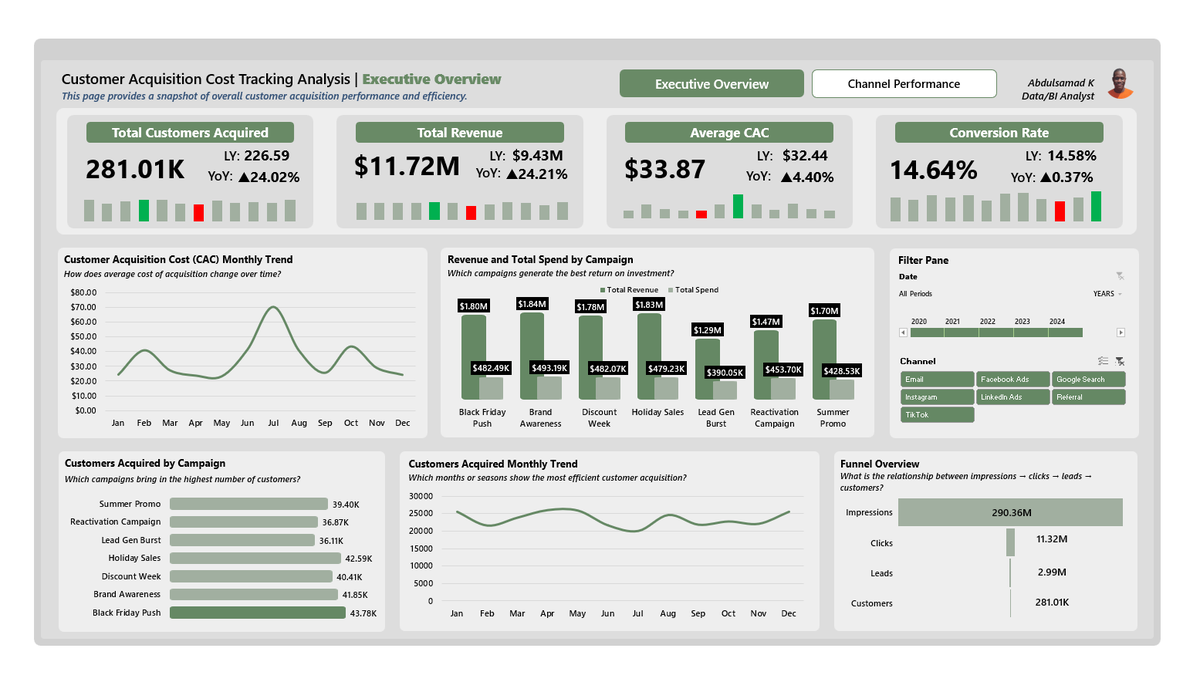
Task: Select the Referral channel button
Action: [1089, 397]
